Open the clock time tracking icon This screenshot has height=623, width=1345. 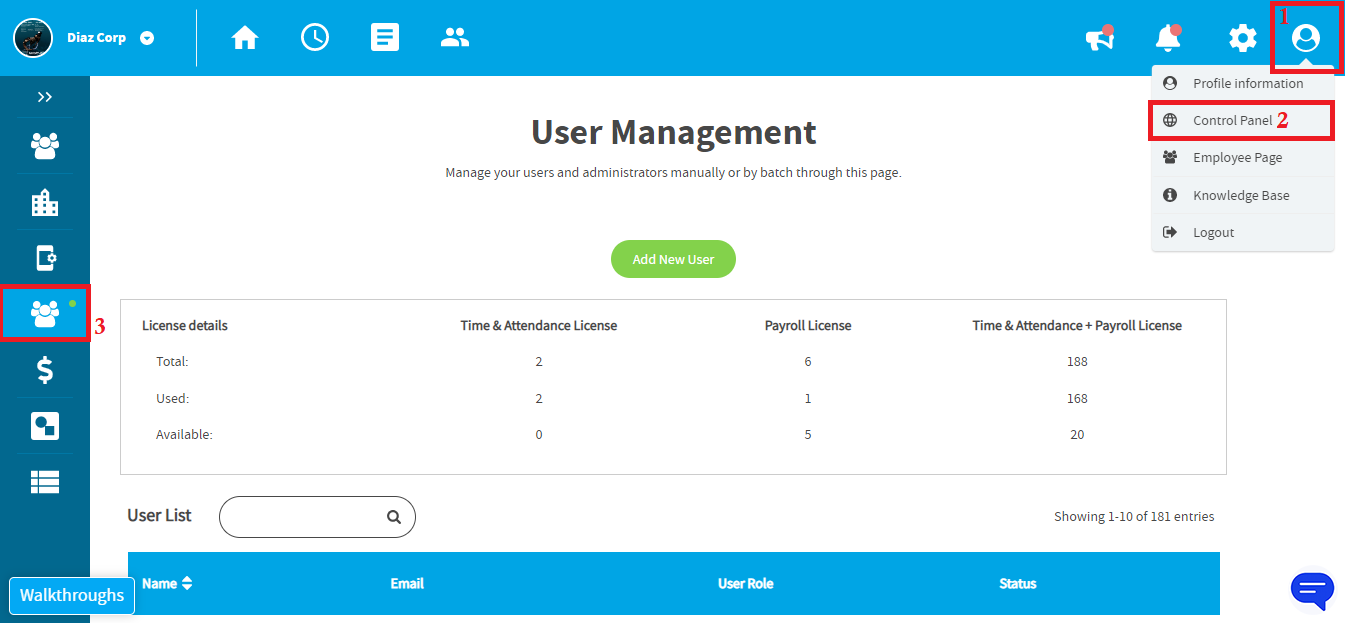click(315, 38)
